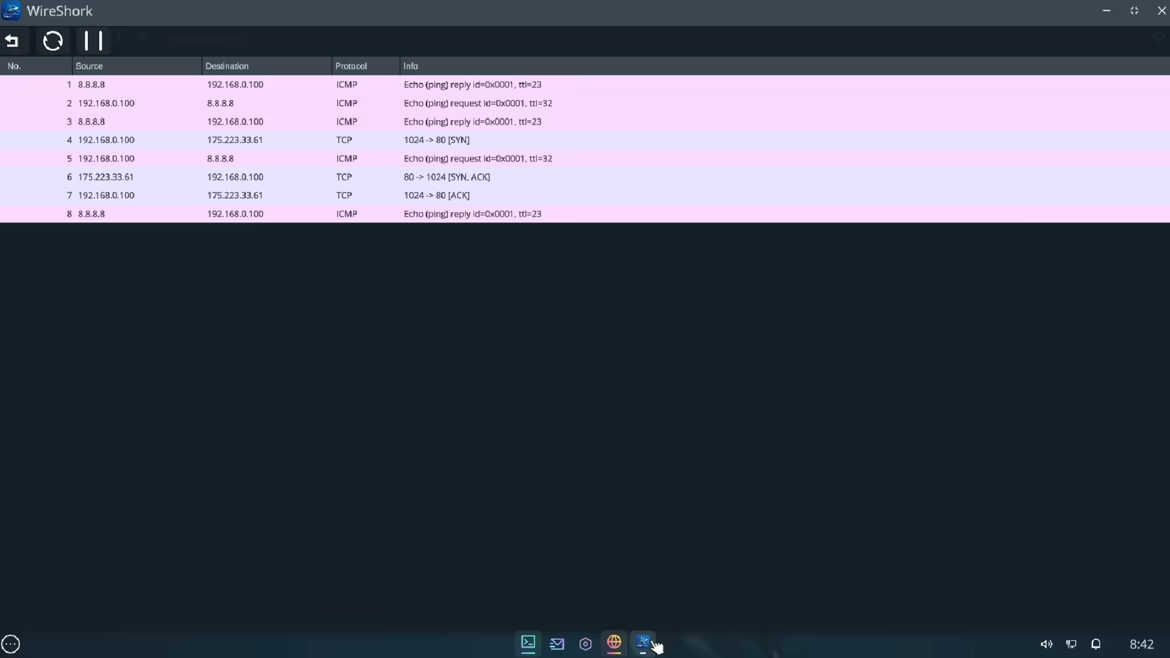Image resolution: width=1170 pixels, height=658 pixels.
Task: Click the Info column header
Action: pos(785,66)
